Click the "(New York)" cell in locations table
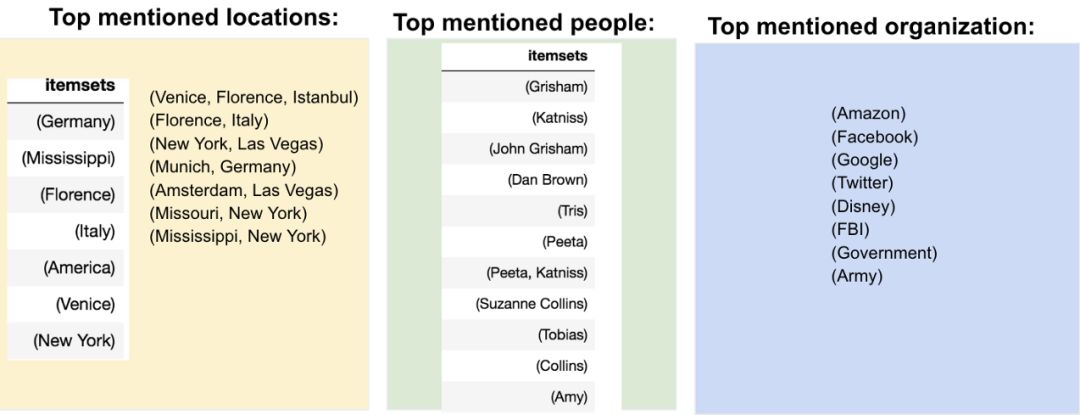 pos(74,340)
